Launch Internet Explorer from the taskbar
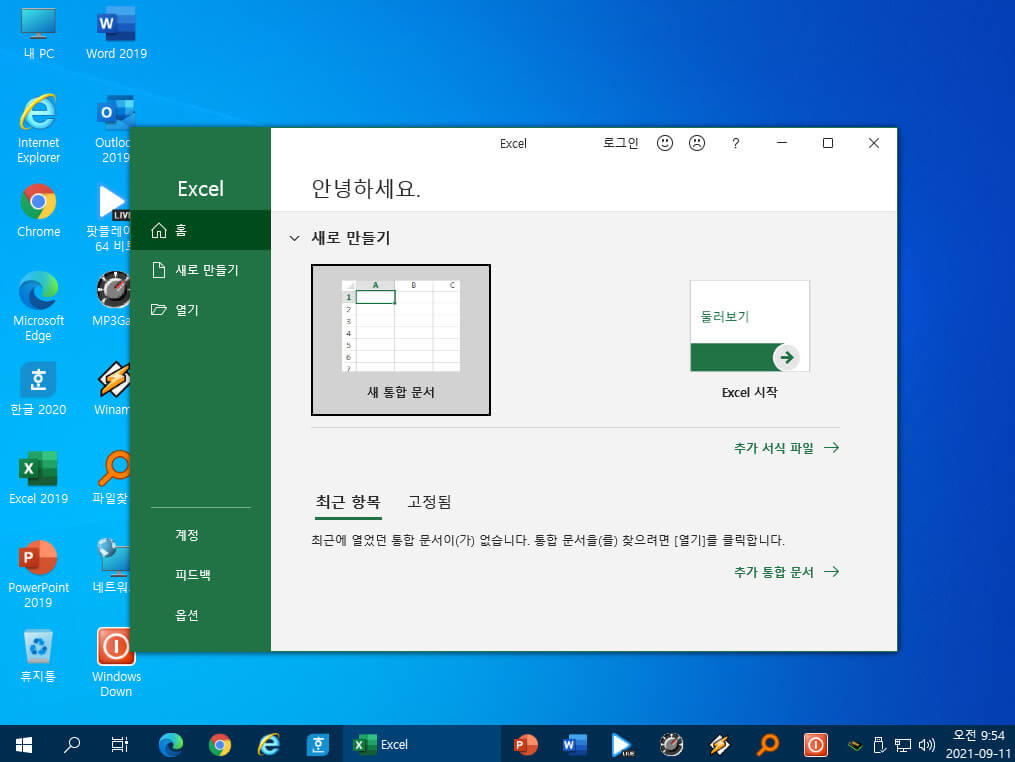Image resolution: width=1015 pixels, height=762 pixels. [268, 745]
